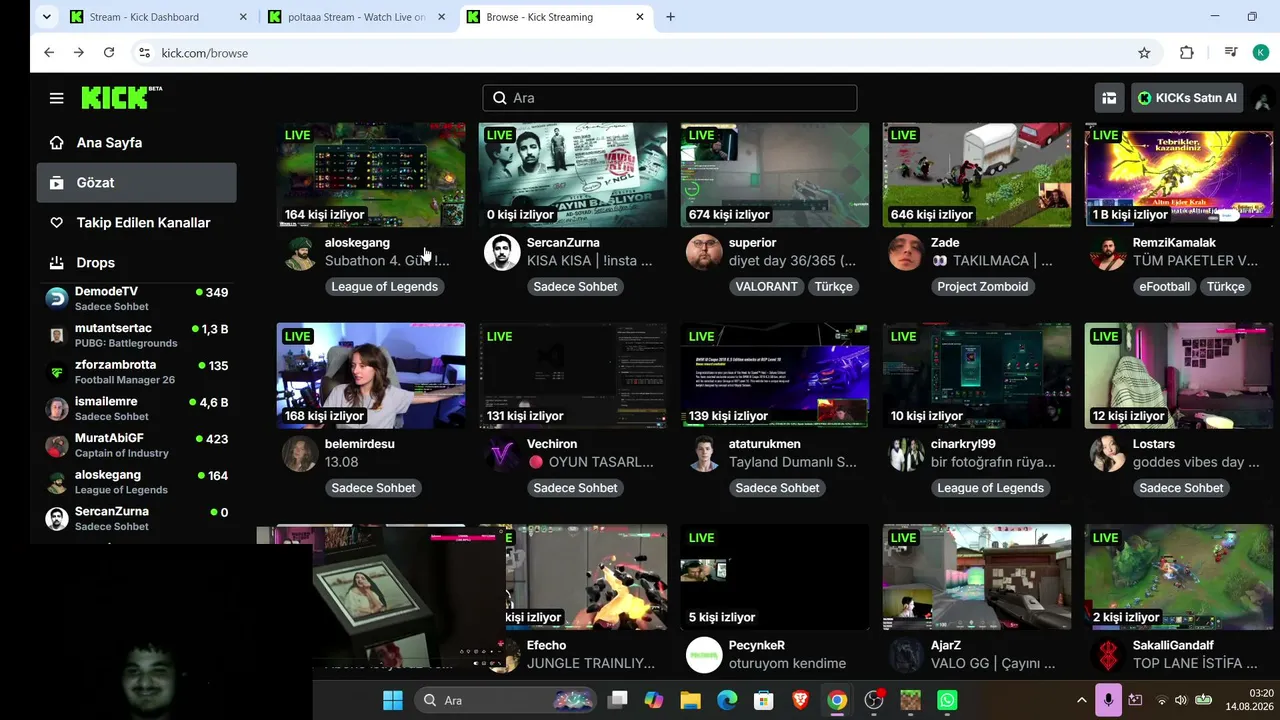
Task: Open Takip Edilen Kanallar in the sidebar
Action: [x=137, y=222]
